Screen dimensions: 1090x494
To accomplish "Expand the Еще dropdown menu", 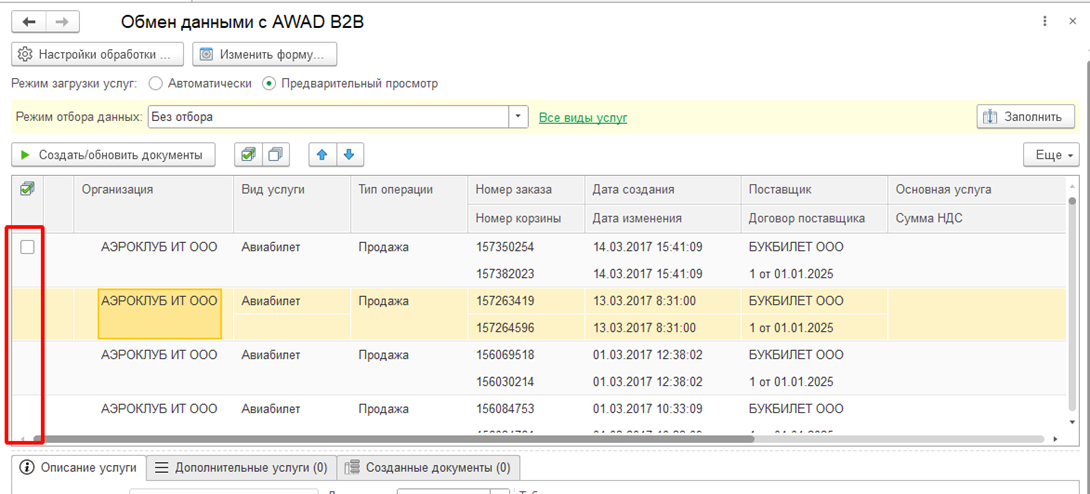I will pyautogui.click(x=1050, y=155).
